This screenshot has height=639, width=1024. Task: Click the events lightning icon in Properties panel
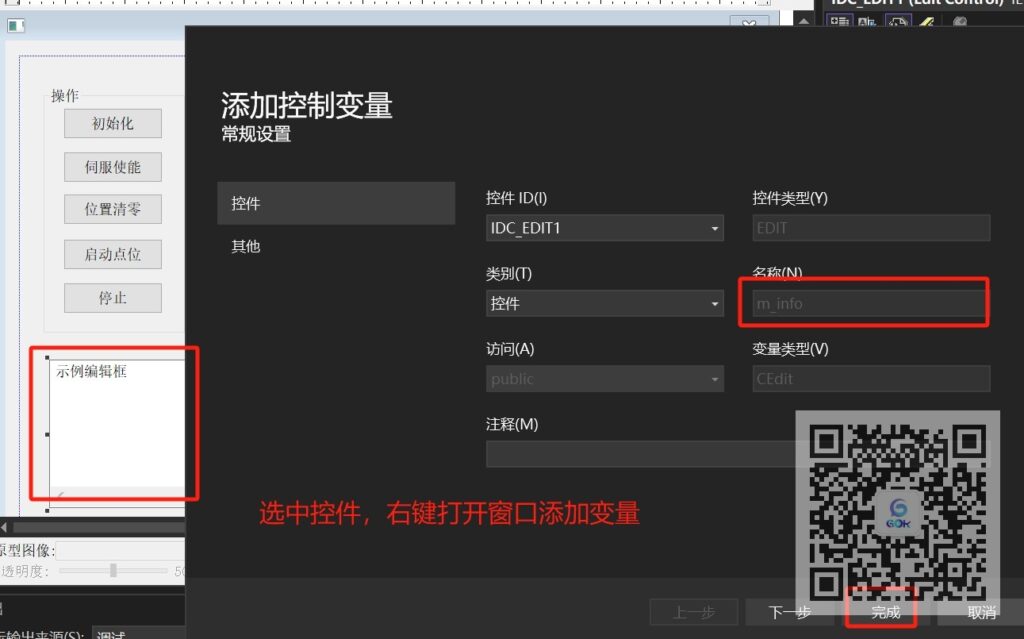pos(927,22)
